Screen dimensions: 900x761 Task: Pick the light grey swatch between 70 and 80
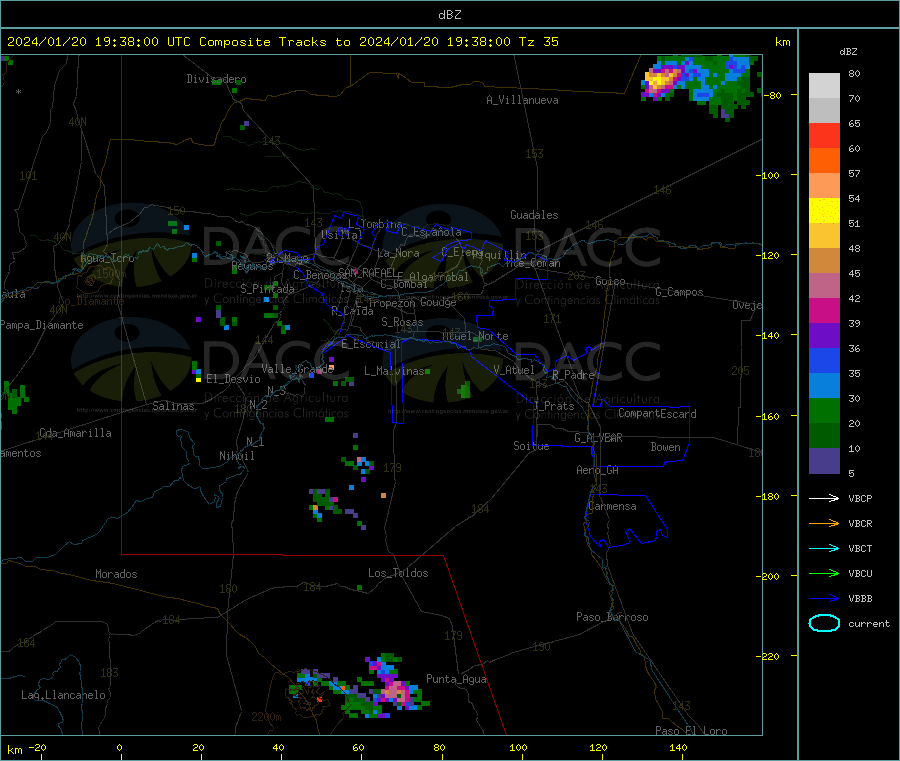(x=824, y=86)
